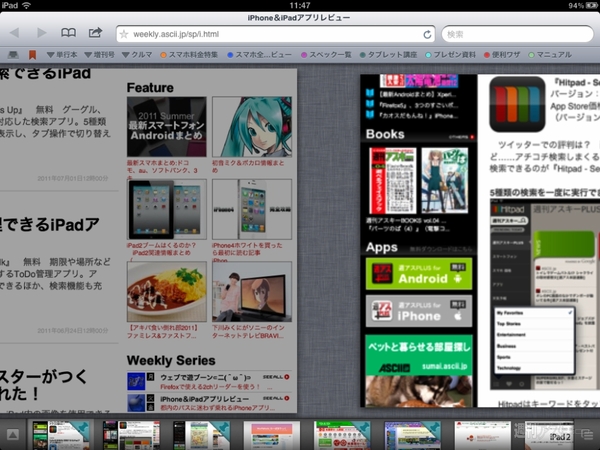Viewport: 600px width, 450px height.
Task: Tap the Hitpad app icon
Action: (517, 104)
